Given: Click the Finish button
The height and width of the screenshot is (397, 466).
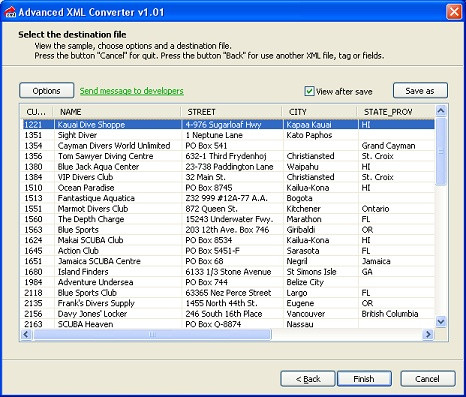Looking at the screenshot, I should (364, 379).
